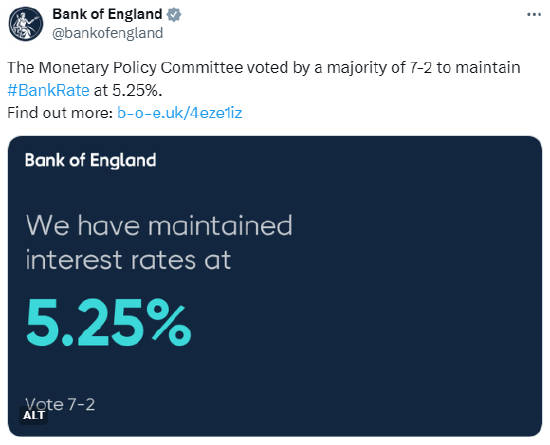Open the #BankRate hashtag
This screenshot has height=445, width=550.
[x=48, y=90]
